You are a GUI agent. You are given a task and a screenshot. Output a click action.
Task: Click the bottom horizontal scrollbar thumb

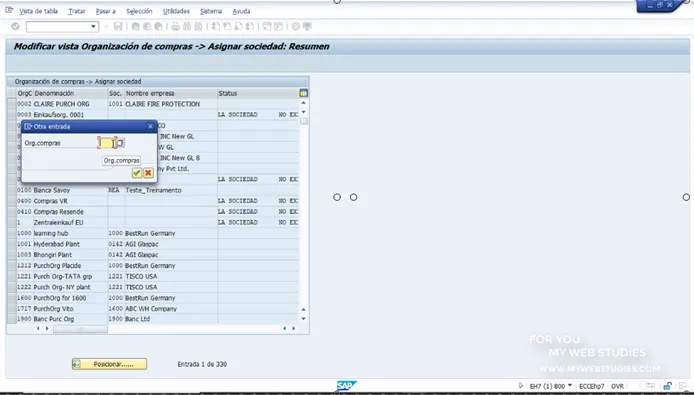point(80,329)
